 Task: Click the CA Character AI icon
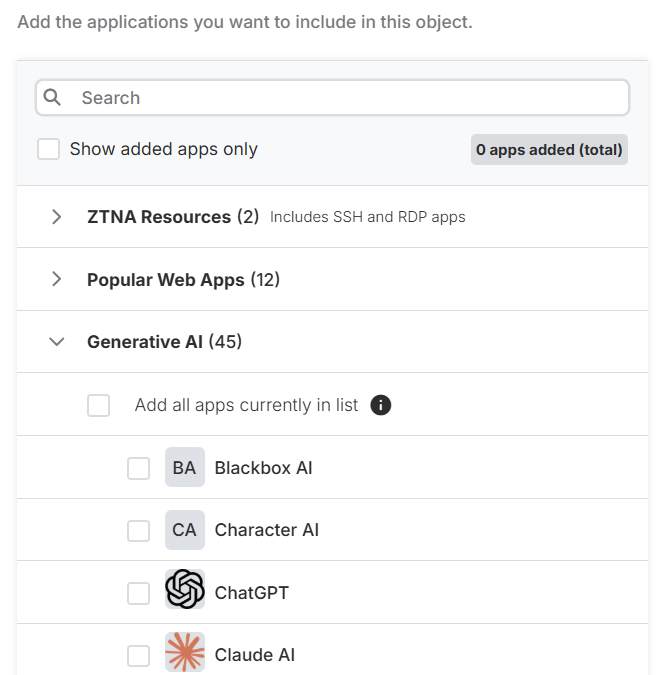click(185, 530)
